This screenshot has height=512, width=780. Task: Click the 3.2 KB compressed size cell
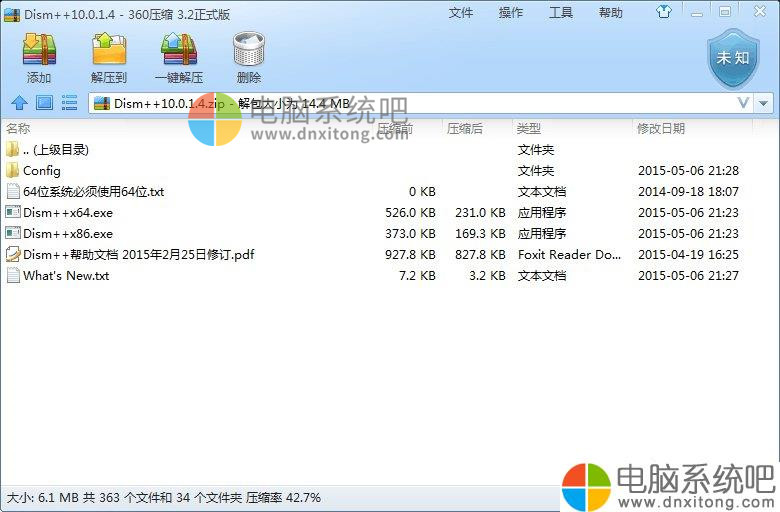487,276
